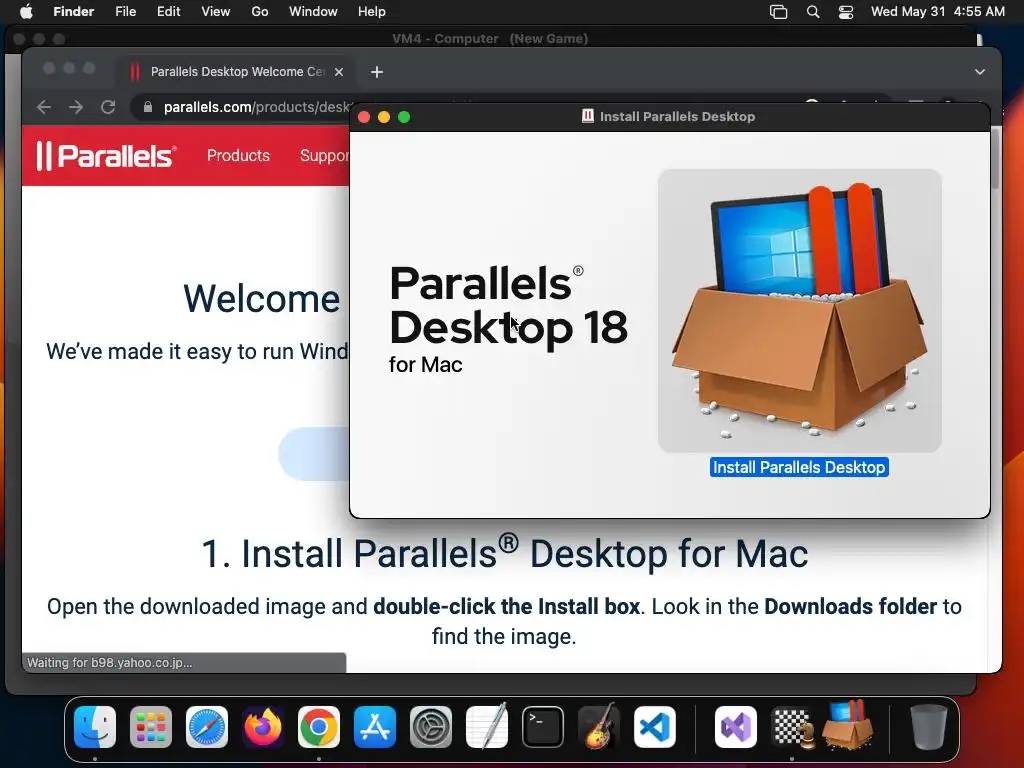Click the Support link in the Parallels header
The image size is (1024, 768).
click(x=325, y=155)
